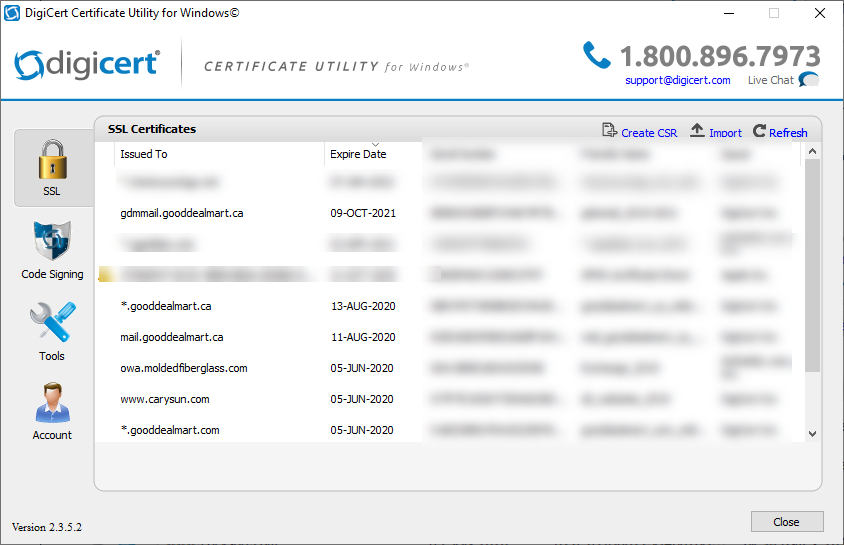
Task: Click the DigiCert logo in the header
Action: point(87,65)
